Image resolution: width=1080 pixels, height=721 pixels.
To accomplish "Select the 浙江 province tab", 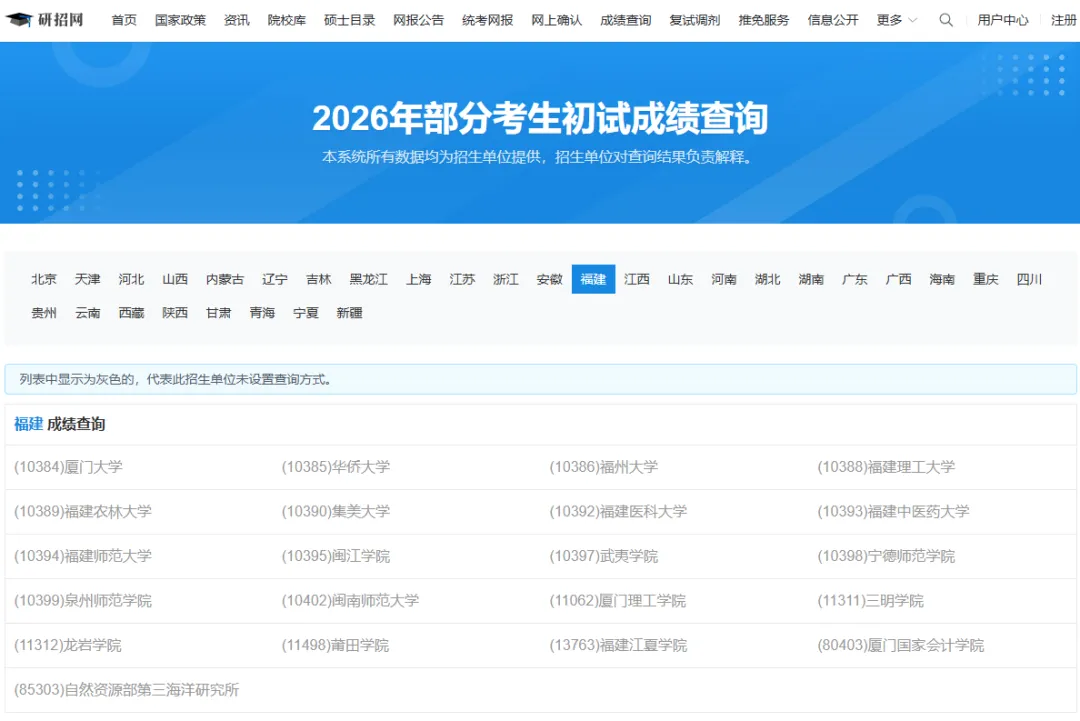I will pos(506,279).
